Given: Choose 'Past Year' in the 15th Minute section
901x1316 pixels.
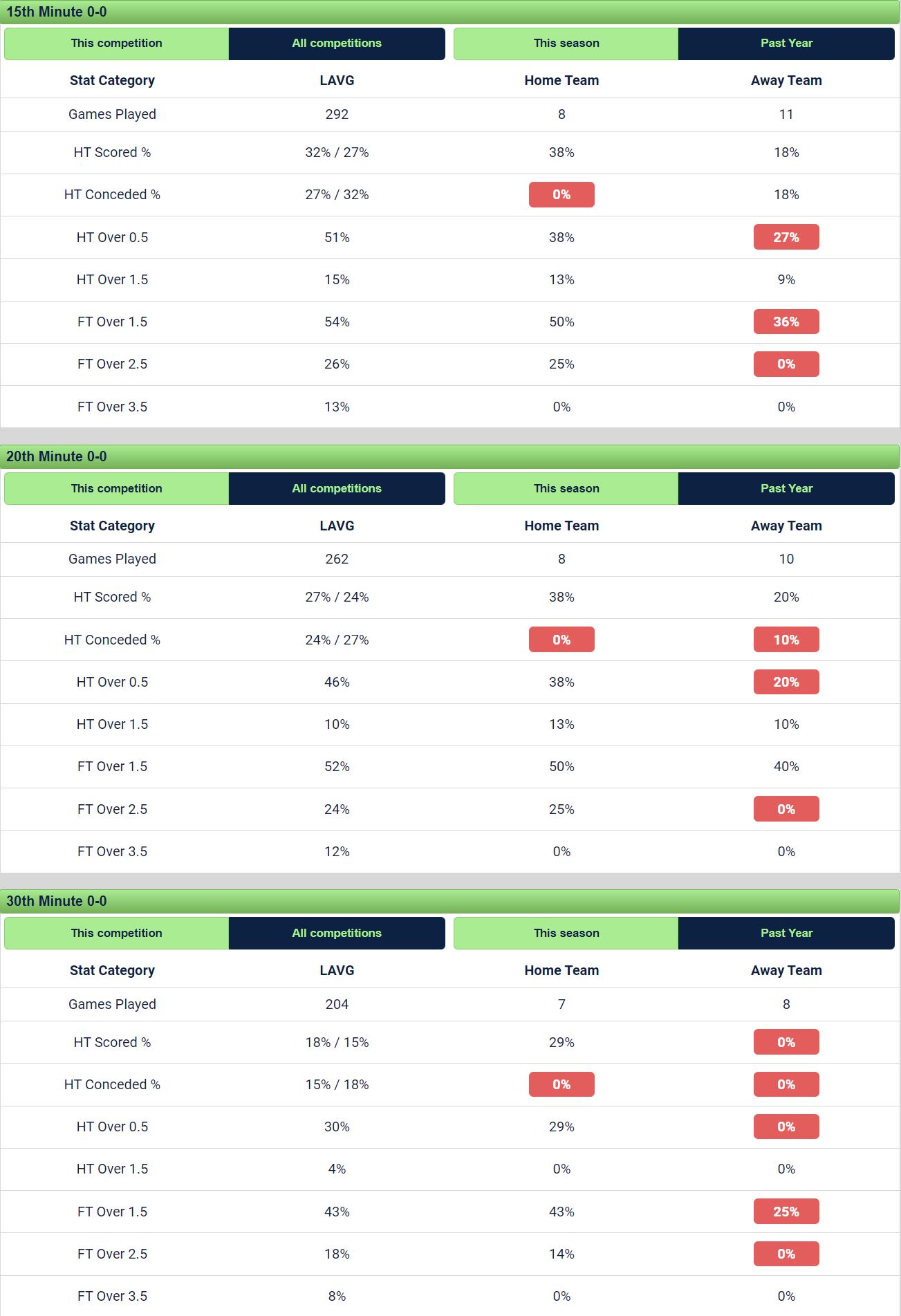Looking at the screenshot, I should [x=786, y=44].
